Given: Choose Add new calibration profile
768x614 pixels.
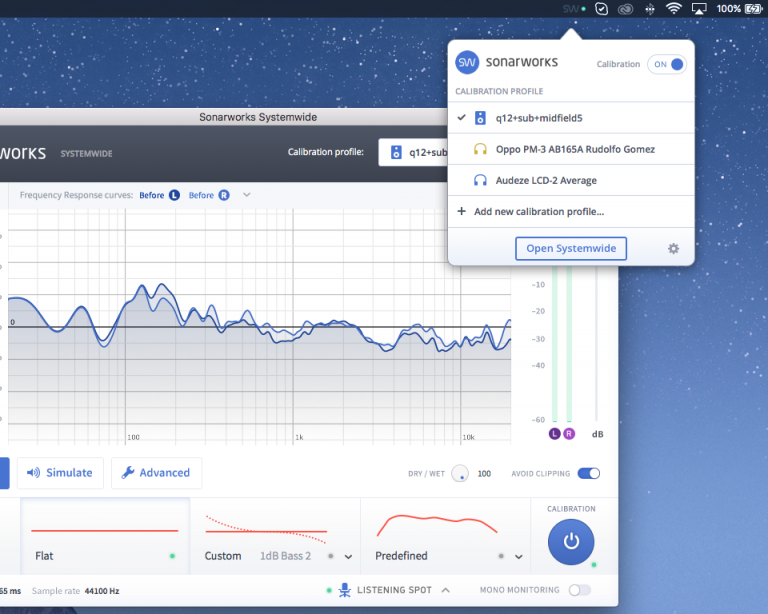Looking at the screenshot, I should (571, 212).
